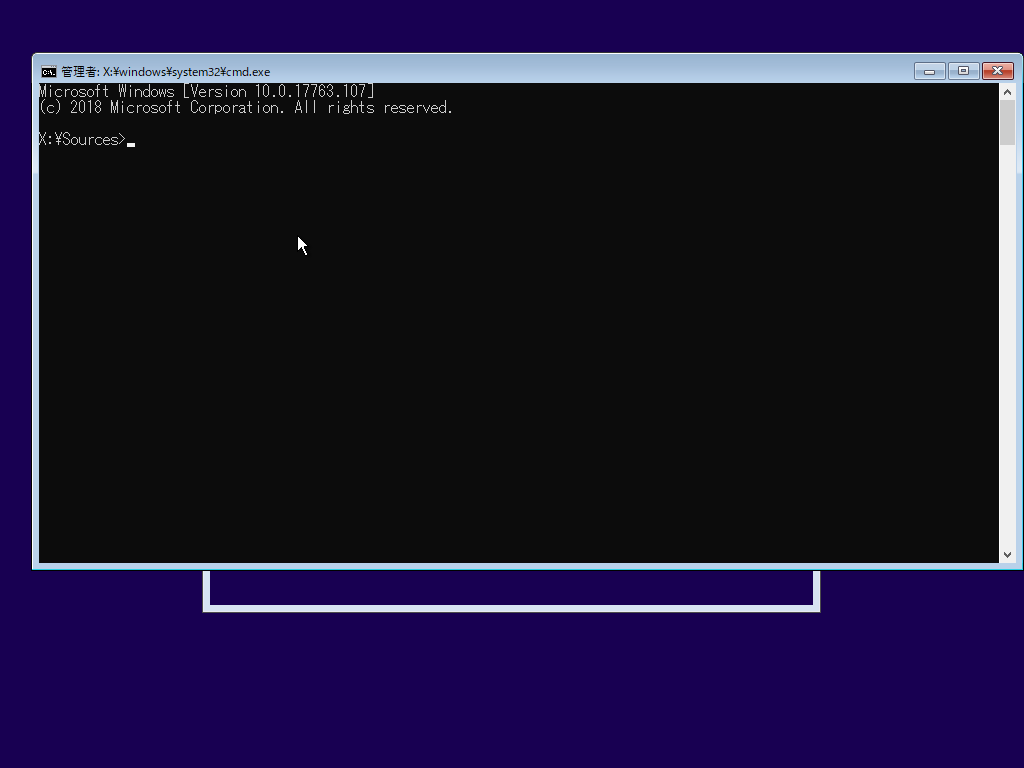
Task: Click the purple desktop background
Action: 512,700
